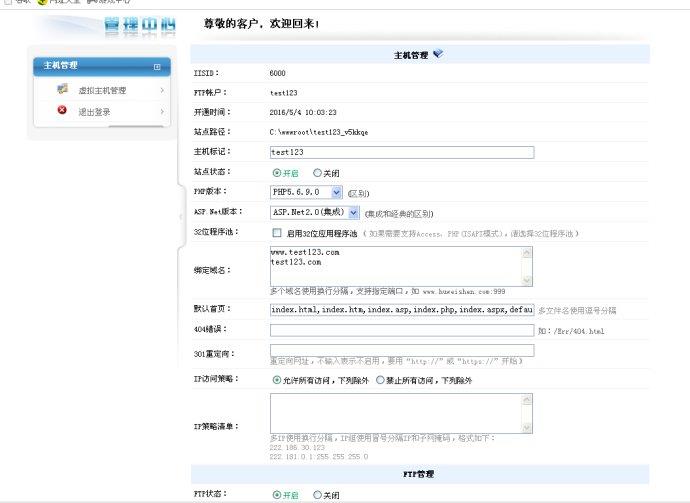690x503 pixels.
Task: Open 虚拟主机管理 menu item
Action: tap(102, 90)
